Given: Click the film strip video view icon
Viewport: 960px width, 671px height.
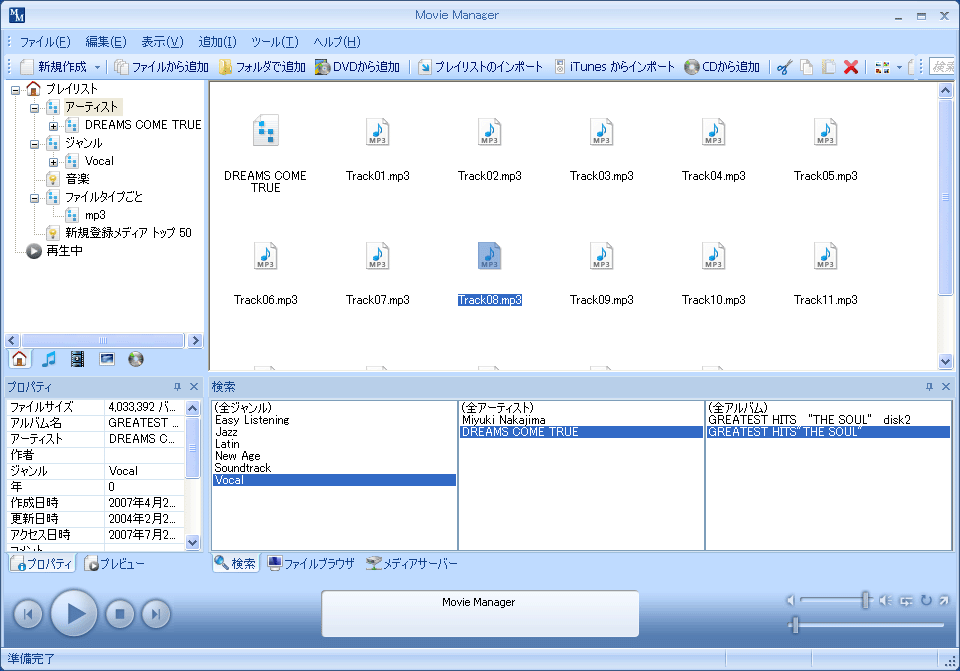Looking at the screenshot, I should click(x=77, y=359).
